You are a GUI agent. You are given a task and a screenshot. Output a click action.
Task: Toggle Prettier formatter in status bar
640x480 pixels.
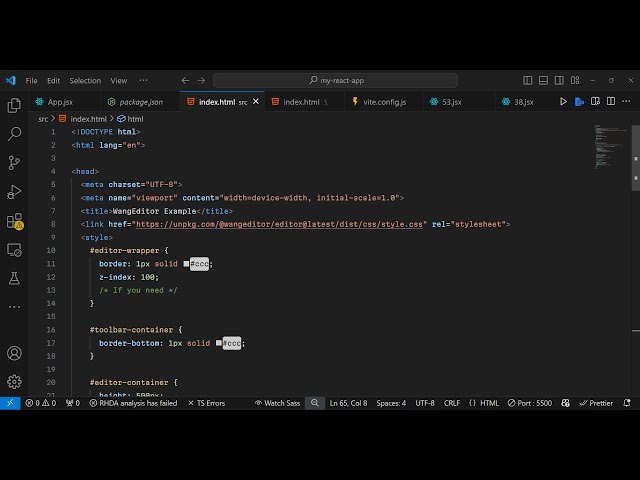click(596, 403)
